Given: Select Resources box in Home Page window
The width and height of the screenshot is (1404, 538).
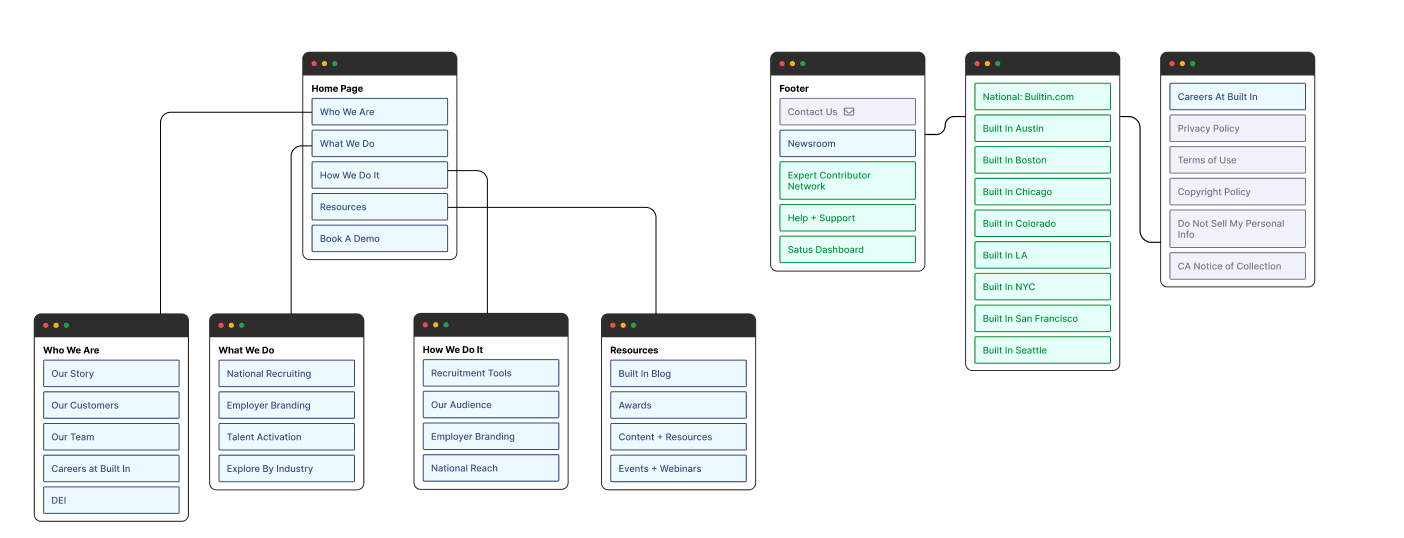Looking at the screenshot, I should point(379,207).
